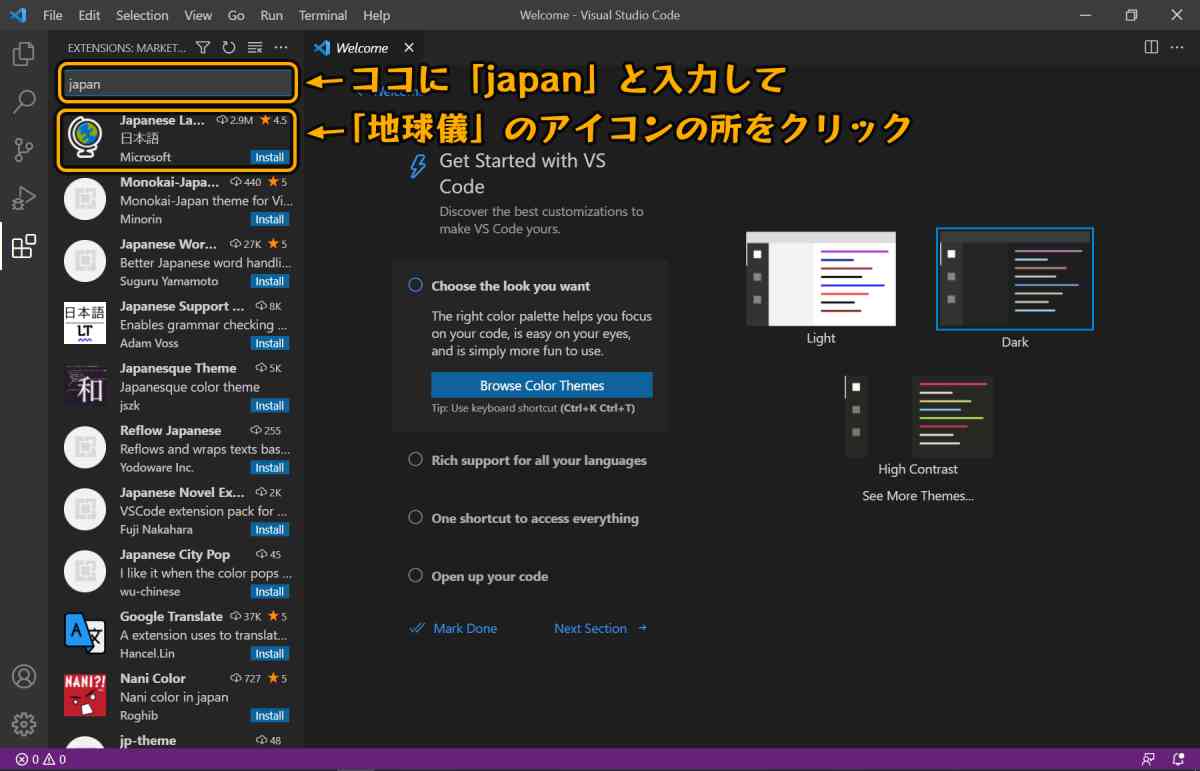Viewport: 1200px width, 771px height.
Task: Install Japanese Word Handling extension
Action: click(x=270, y=281)
